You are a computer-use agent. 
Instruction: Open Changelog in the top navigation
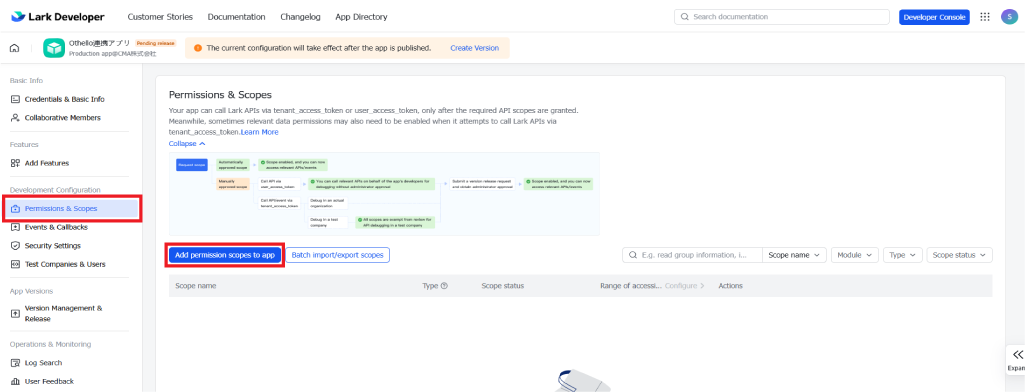click(300, 17)
